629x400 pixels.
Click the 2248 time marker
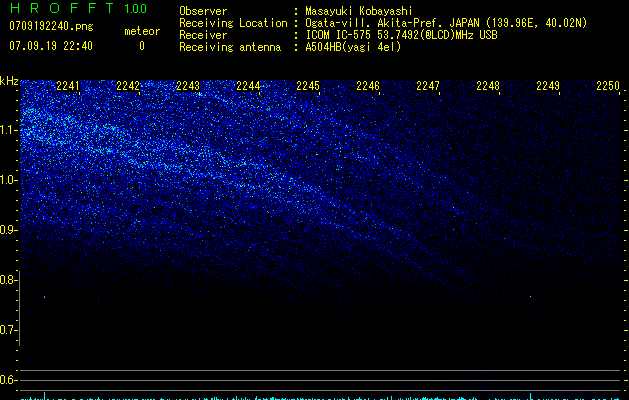click(488, 86)
